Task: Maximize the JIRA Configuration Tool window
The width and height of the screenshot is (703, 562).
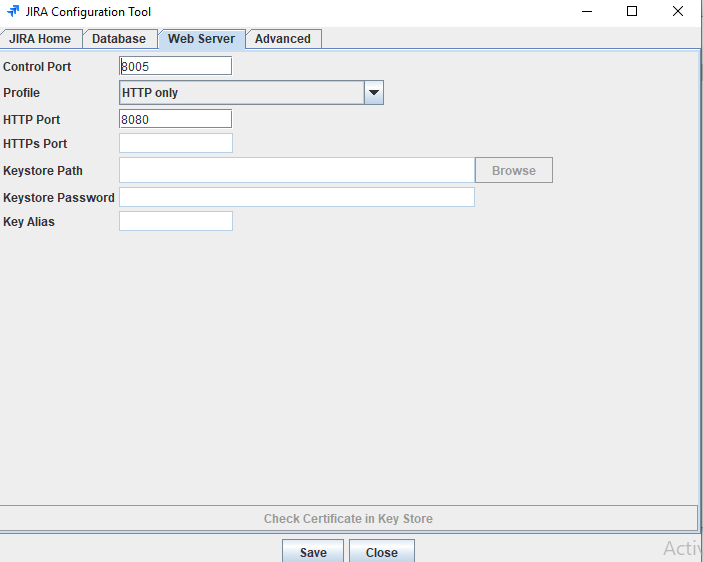Action: (x=632, y=11)
